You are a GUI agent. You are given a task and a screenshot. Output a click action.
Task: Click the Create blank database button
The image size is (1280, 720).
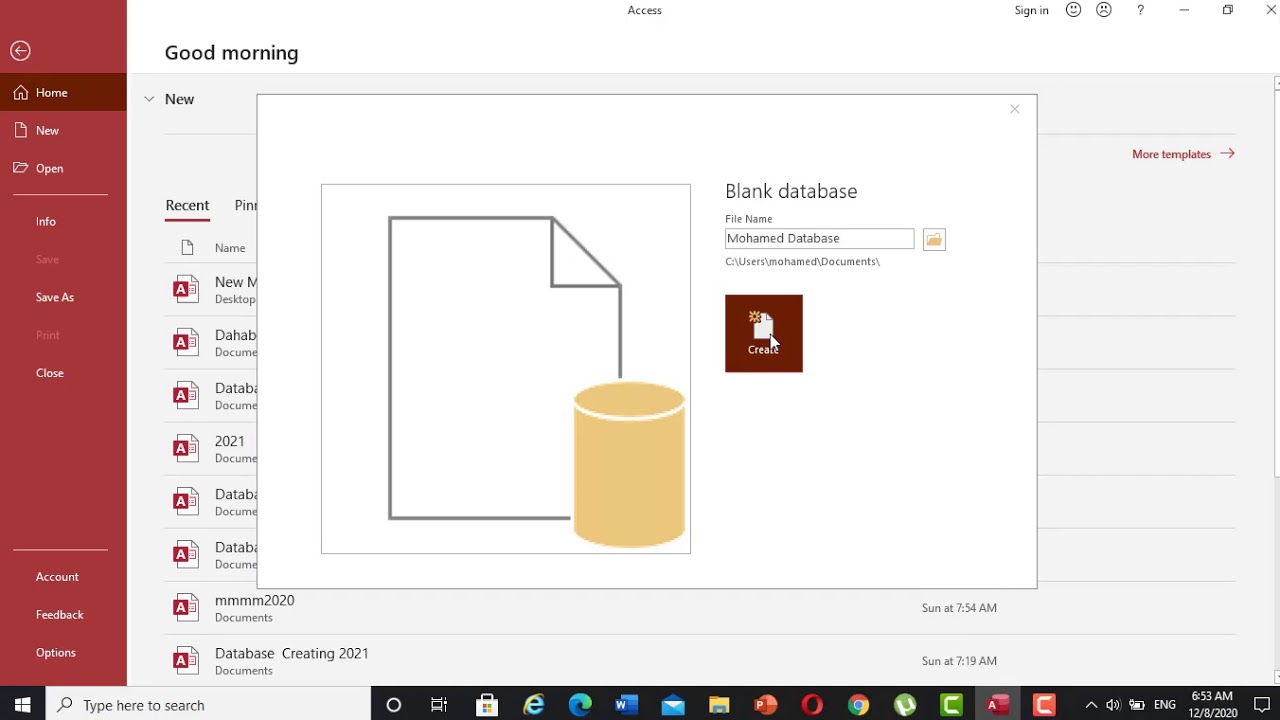pos(764,334)
